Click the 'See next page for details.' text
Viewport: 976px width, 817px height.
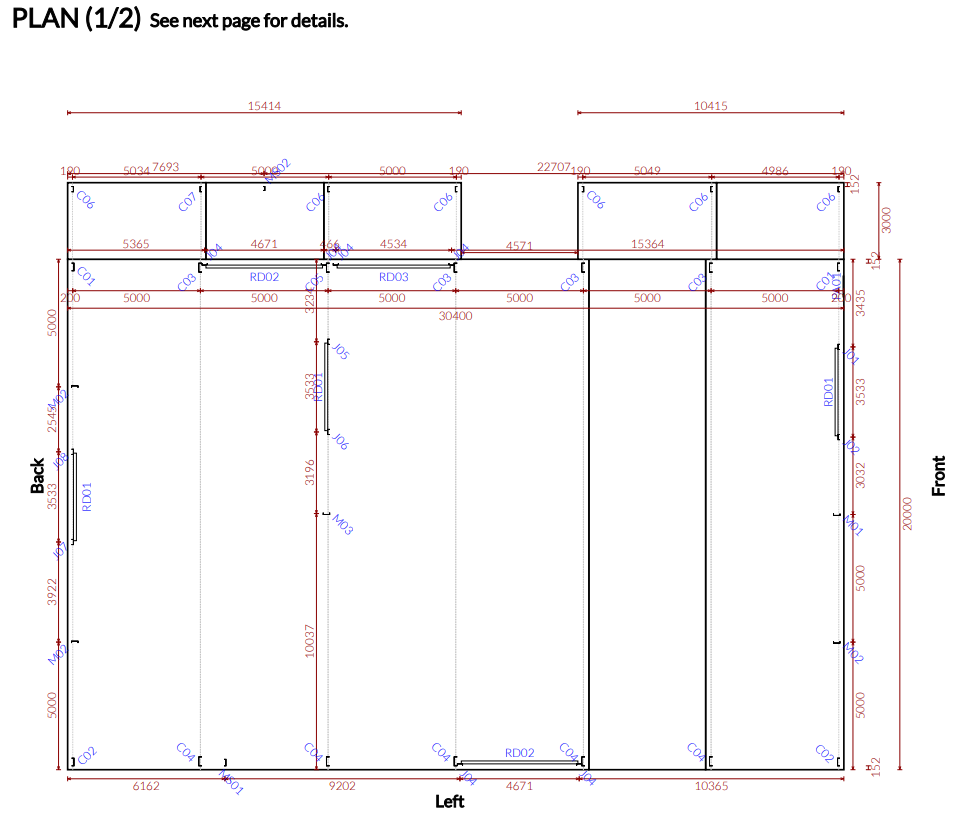tap(248, 21)
